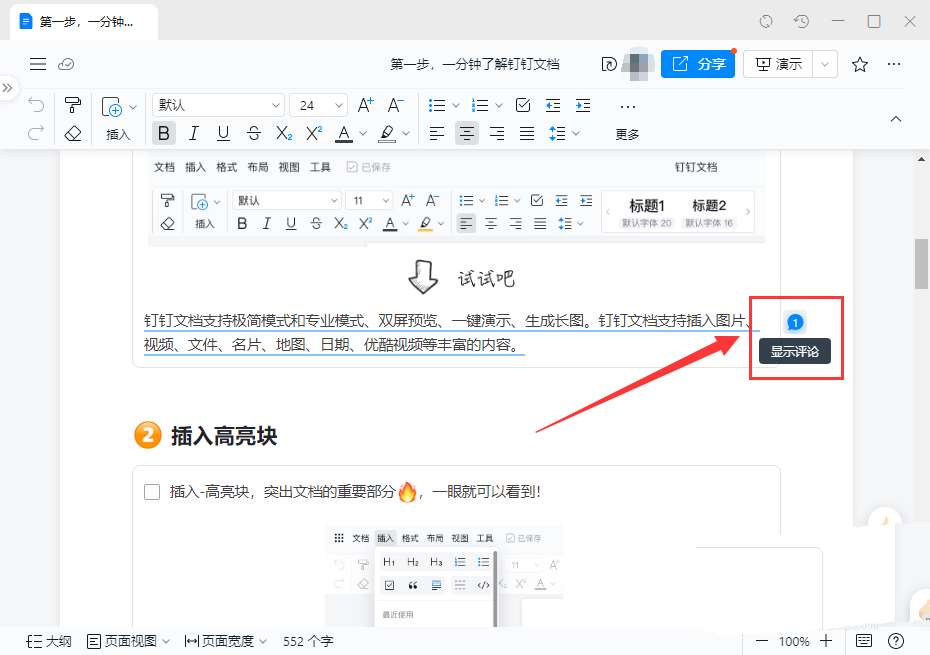Increase font size with top toolbar A+ icon

pos(365,106)
